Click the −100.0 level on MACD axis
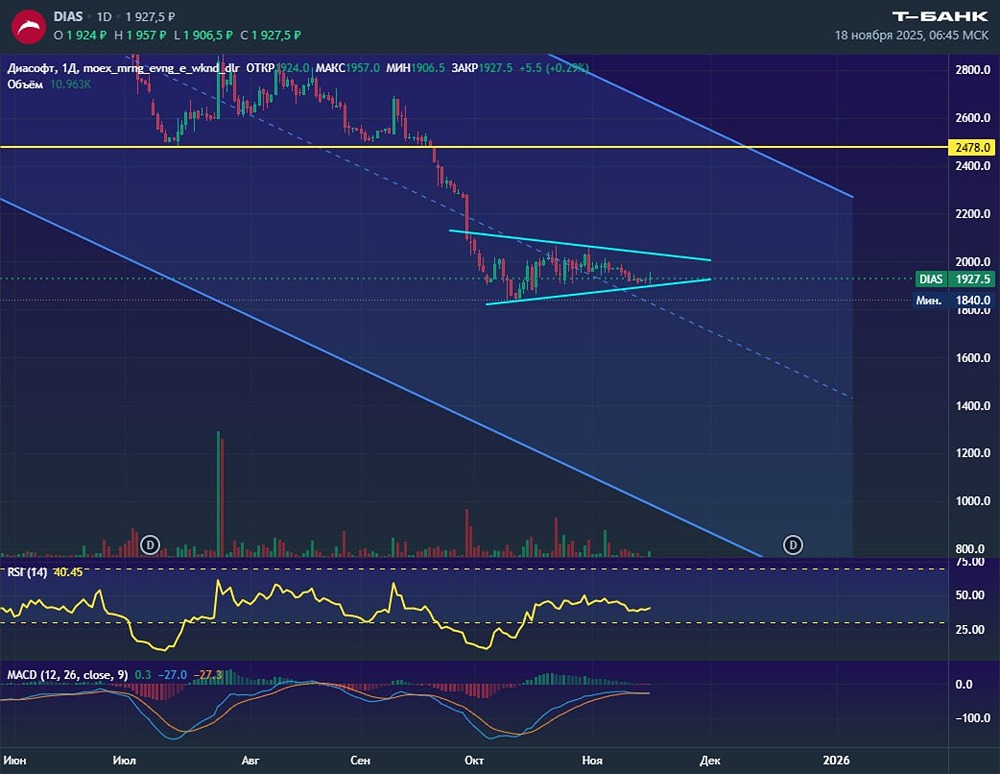This screenshot has width=1000, height=774. click(973, 718)
